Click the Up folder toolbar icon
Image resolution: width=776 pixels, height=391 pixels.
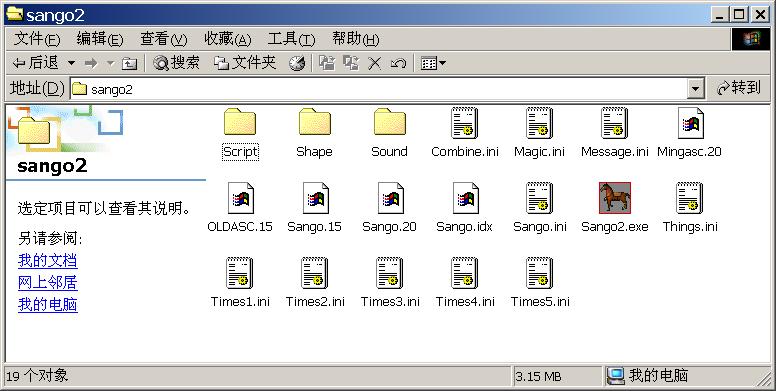click(129, 63)
